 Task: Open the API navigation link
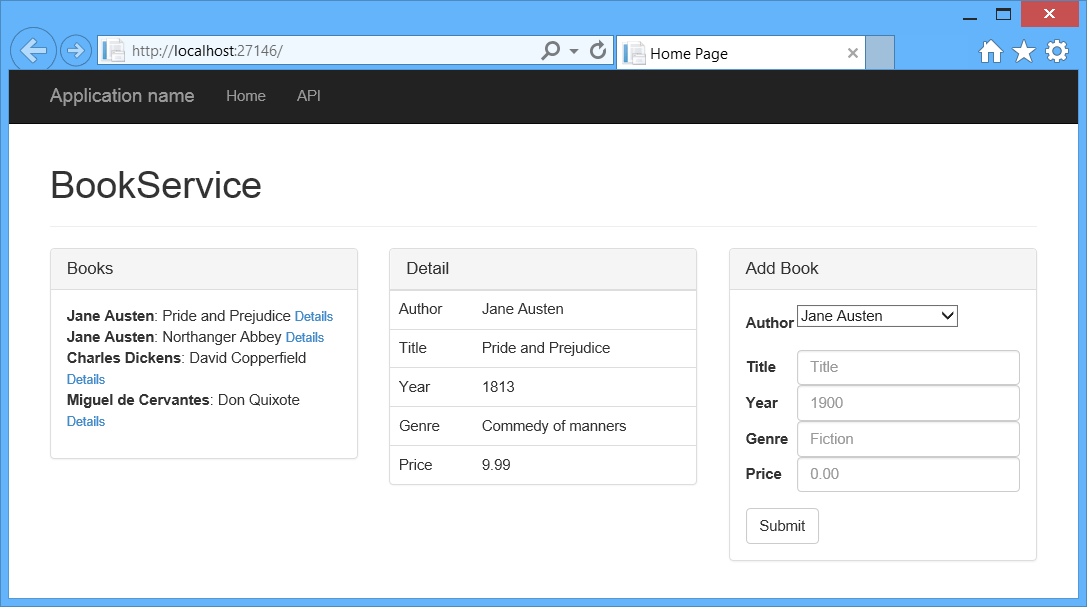coord(308,96)
